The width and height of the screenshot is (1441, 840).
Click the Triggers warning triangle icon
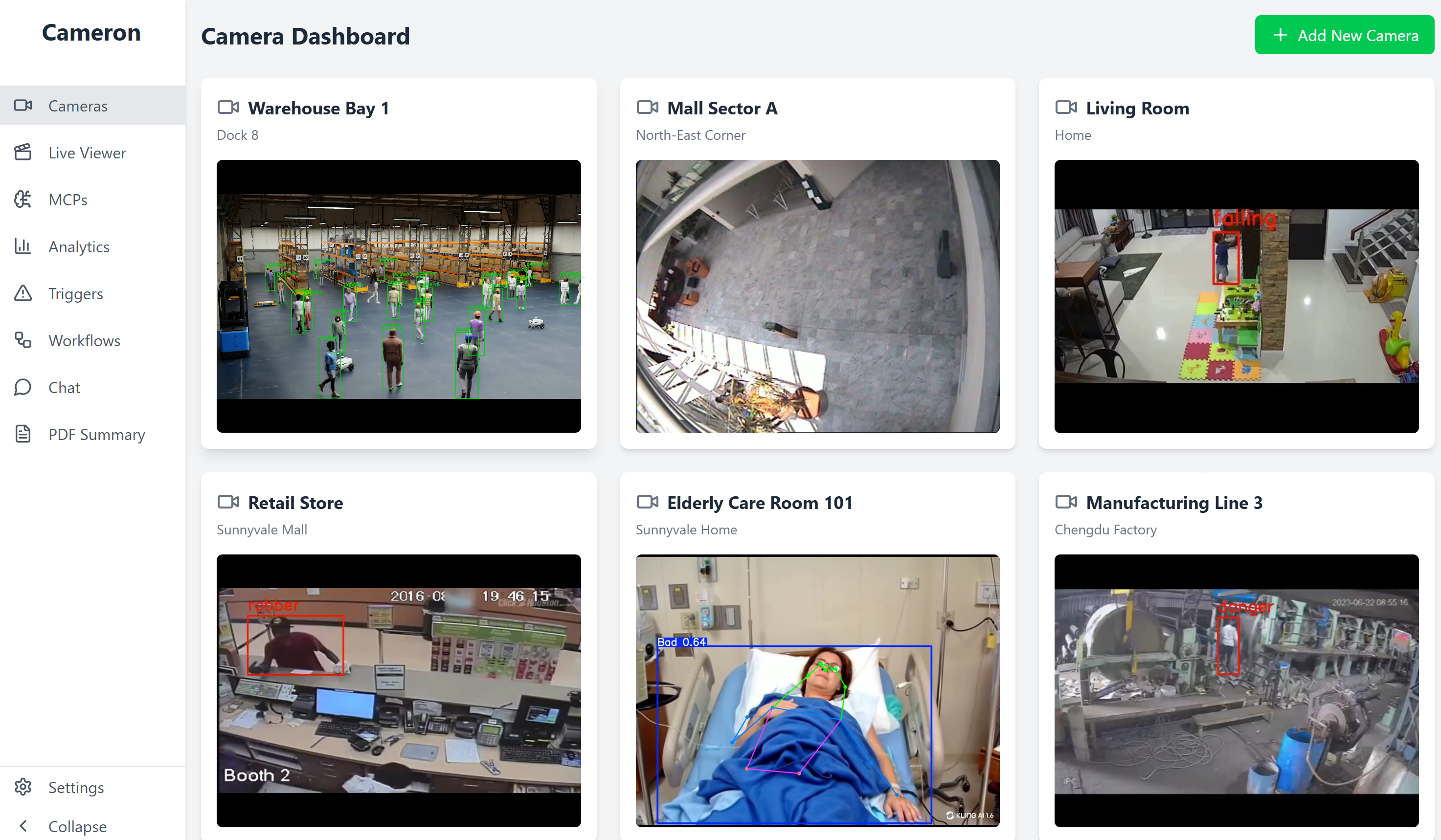pos(23,293)
